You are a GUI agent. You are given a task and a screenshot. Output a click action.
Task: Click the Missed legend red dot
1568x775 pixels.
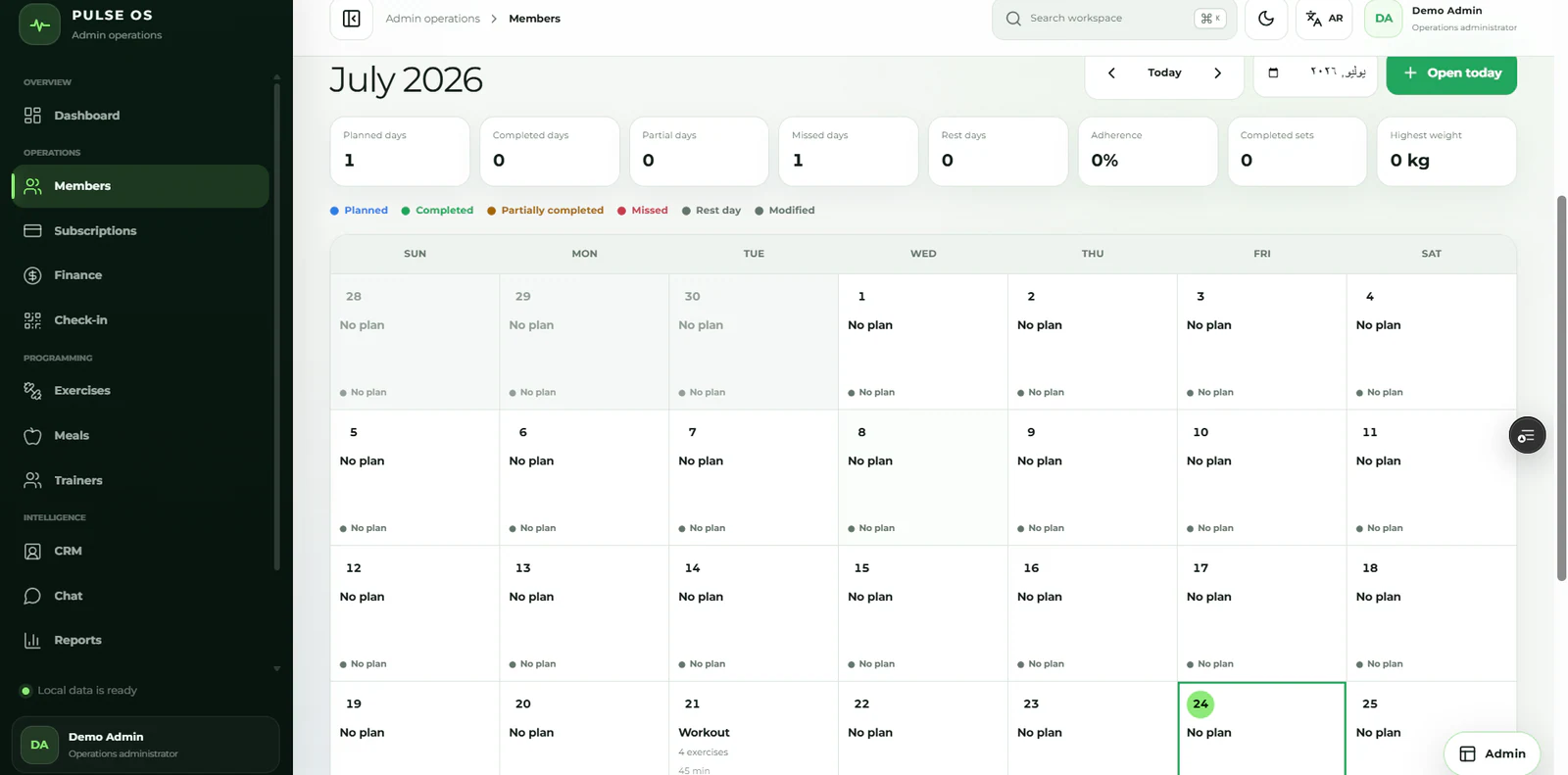click(621, 211)
